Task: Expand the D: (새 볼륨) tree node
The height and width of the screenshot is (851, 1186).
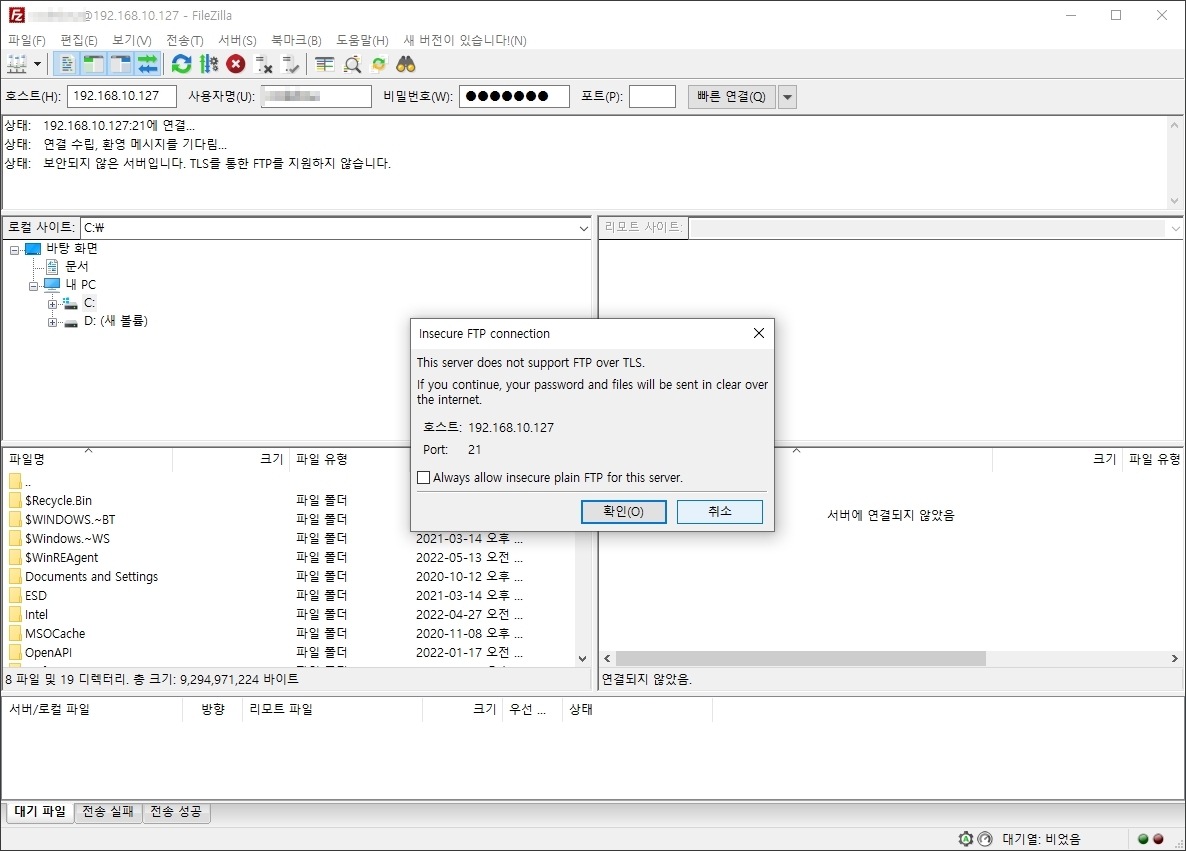Action: (52, 321)
